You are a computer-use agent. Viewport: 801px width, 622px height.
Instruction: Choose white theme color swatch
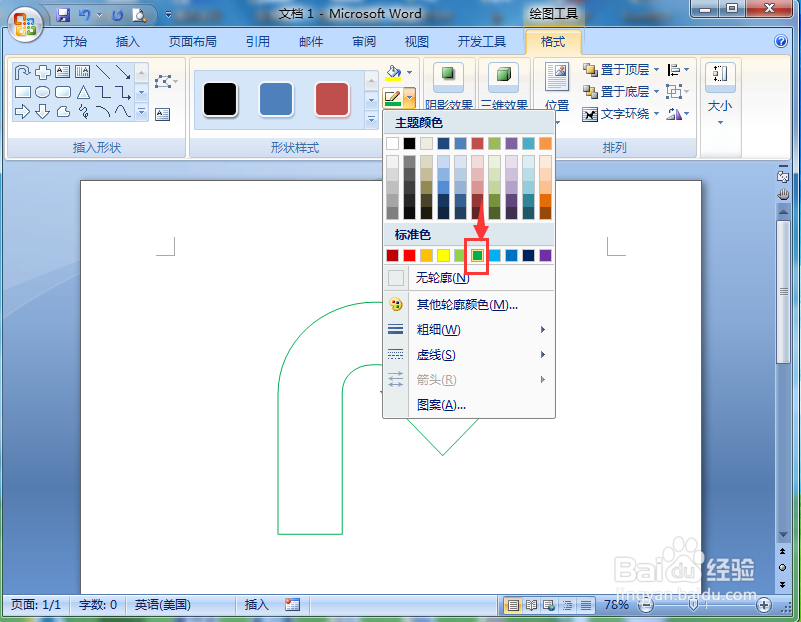tap(392, 143)
